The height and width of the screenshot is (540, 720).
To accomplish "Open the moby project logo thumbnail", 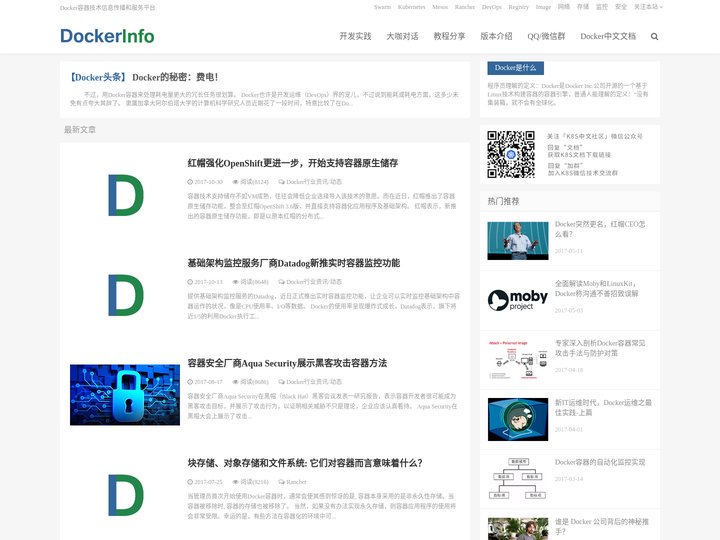I will click(518, 300).
